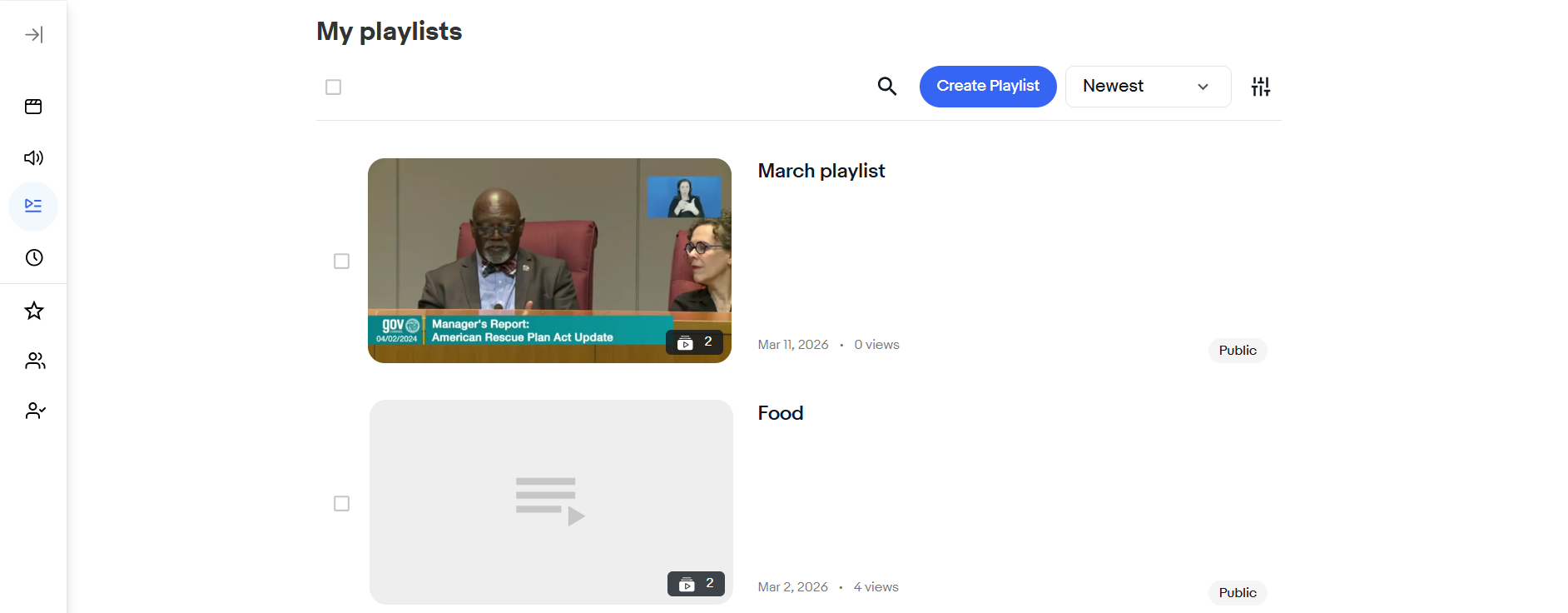
Task: Click the search magnifier icon
Action: (x=887, y=86)
